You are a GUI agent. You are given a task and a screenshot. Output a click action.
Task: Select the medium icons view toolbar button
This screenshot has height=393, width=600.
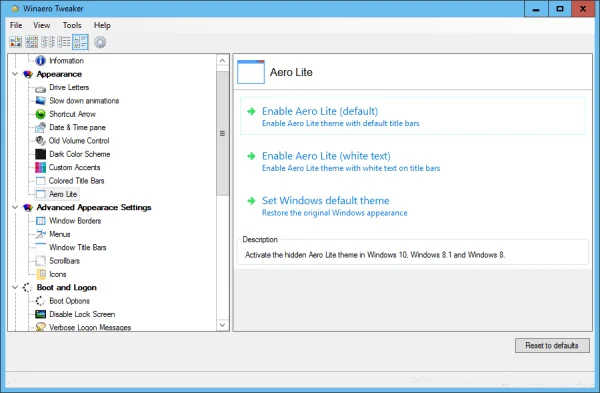coord(31,42)
